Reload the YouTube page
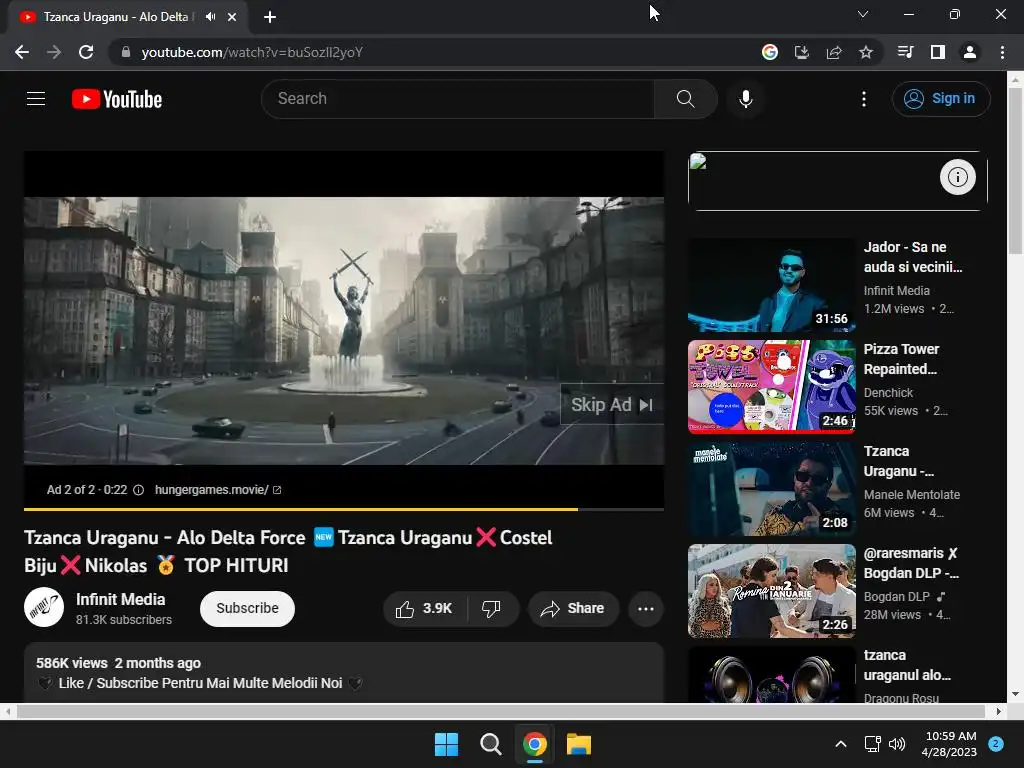 (x=86, y=52)
